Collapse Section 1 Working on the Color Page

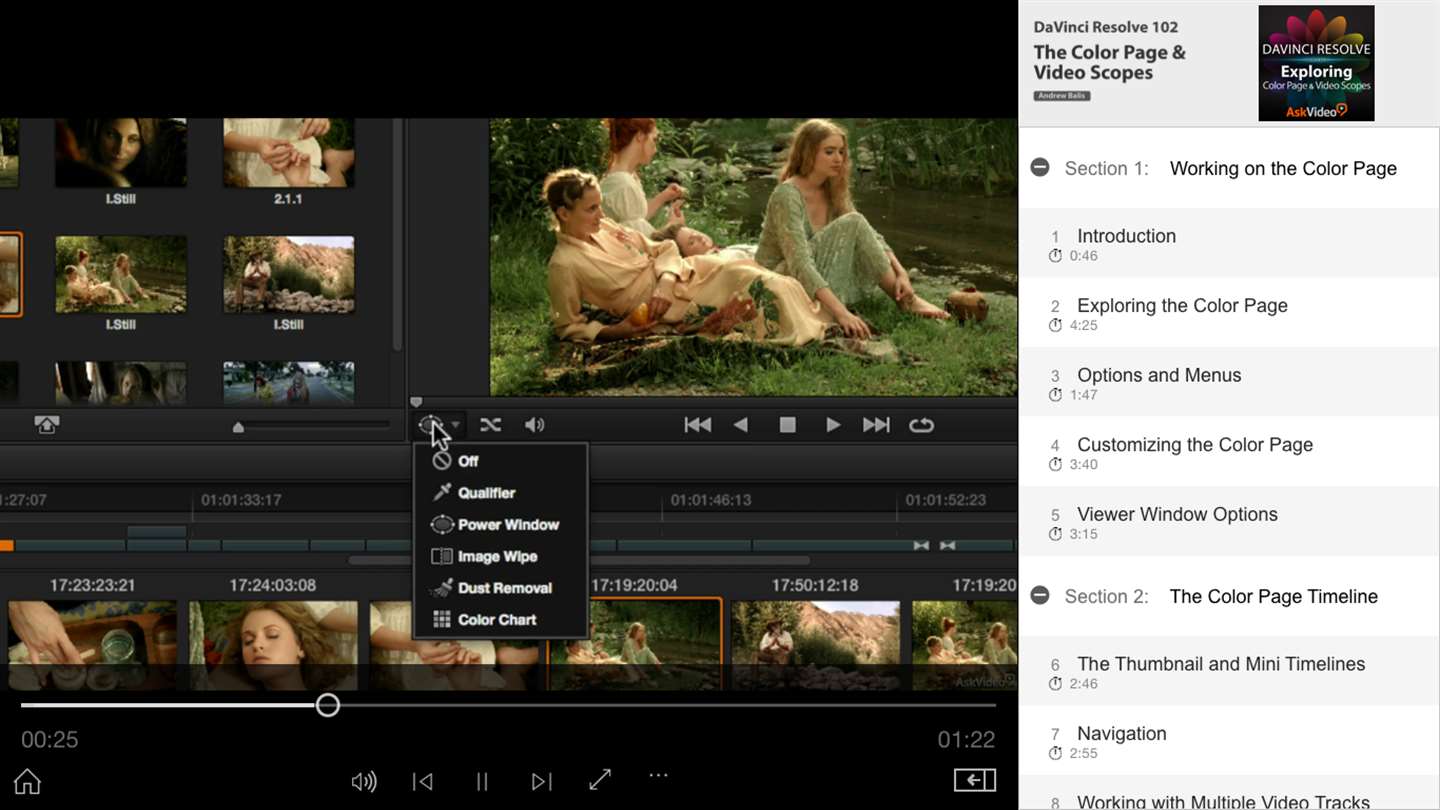coord(1040,168)
